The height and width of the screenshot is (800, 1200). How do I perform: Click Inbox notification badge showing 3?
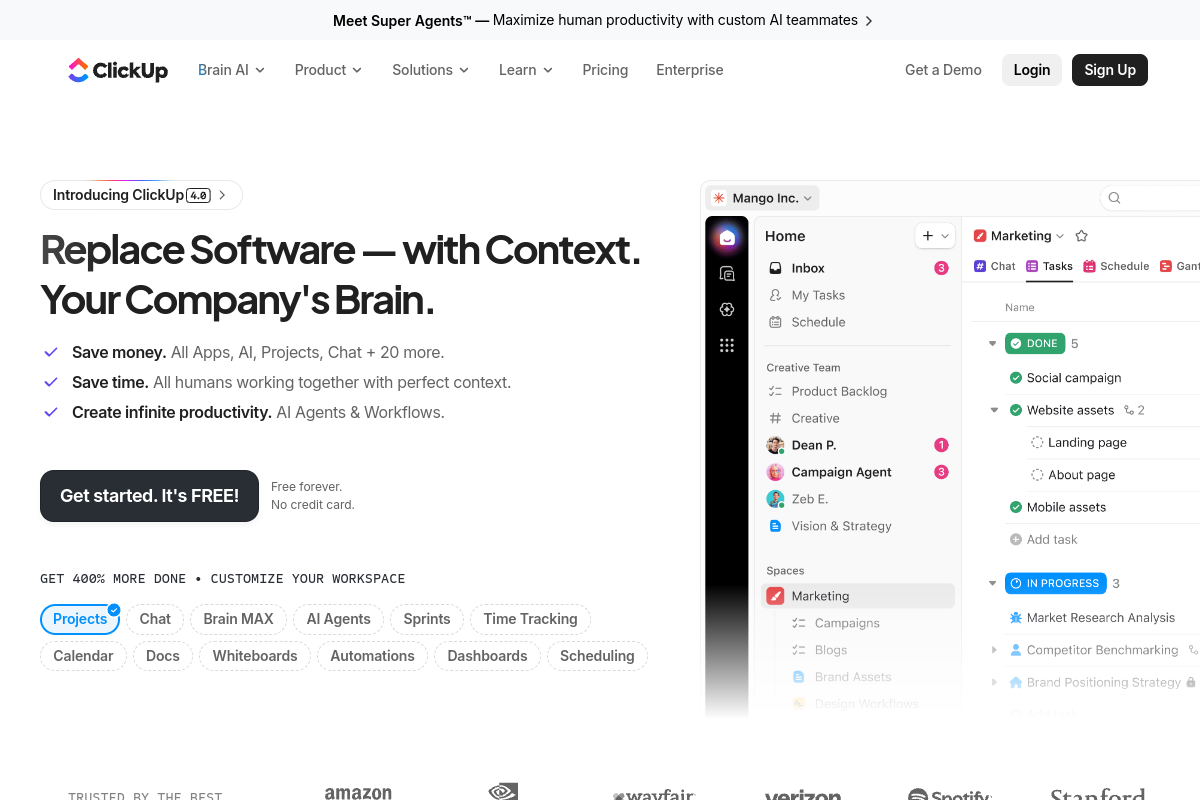(941, 268)
